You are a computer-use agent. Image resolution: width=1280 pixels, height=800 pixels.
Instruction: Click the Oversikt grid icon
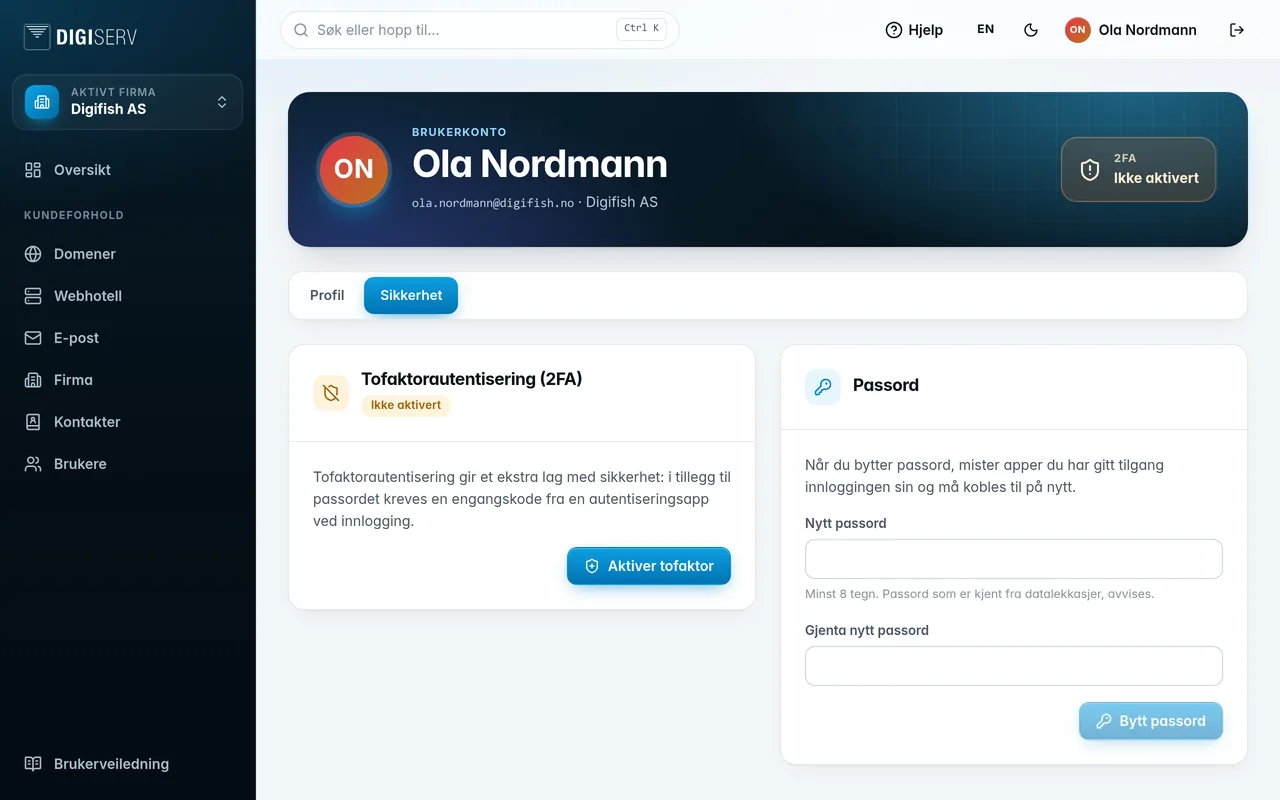33,170
